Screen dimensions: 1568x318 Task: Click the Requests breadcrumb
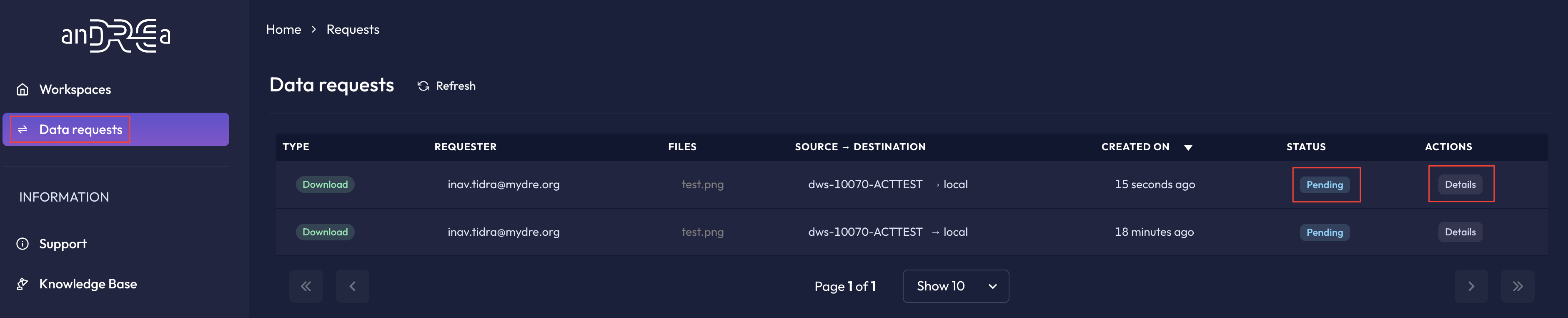[x=353, y=29]
